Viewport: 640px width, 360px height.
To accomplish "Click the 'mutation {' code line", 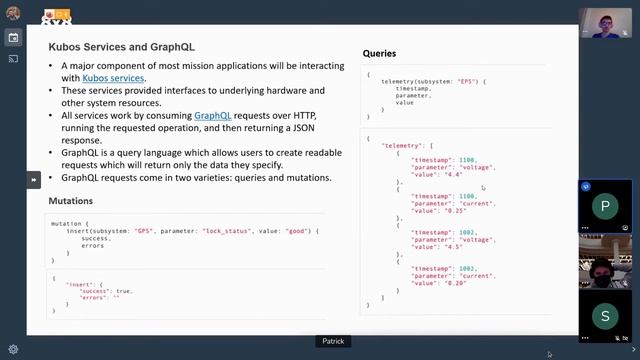I will pos(70,224).
